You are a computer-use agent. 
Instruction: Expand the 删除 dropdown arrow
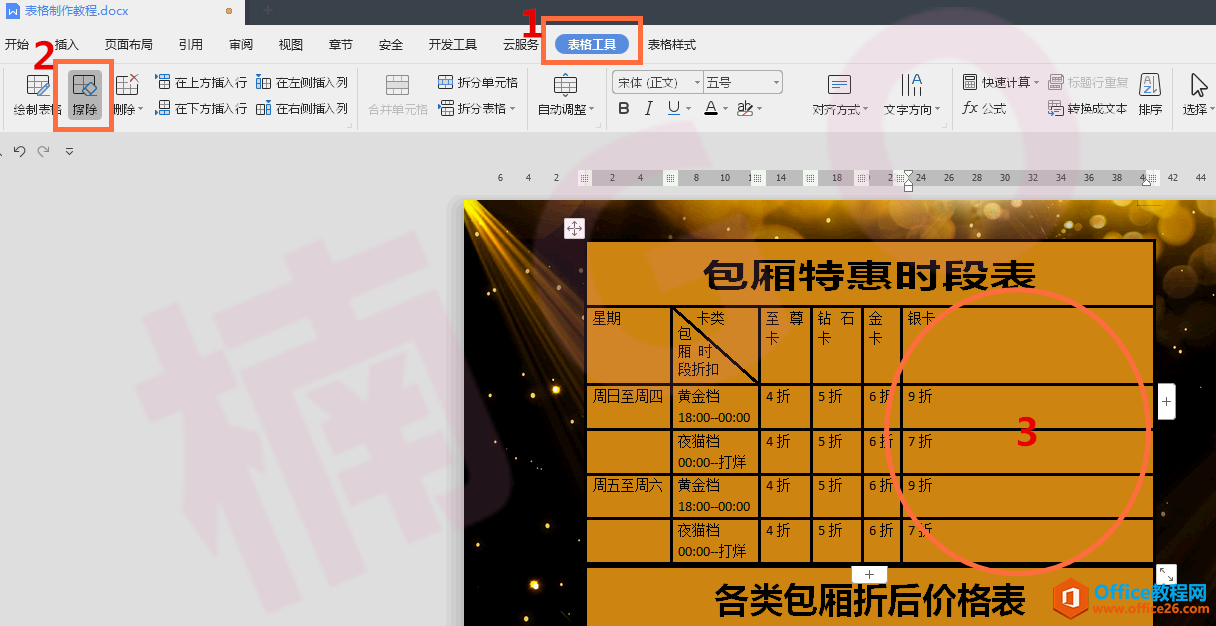[x=141, y=109]
